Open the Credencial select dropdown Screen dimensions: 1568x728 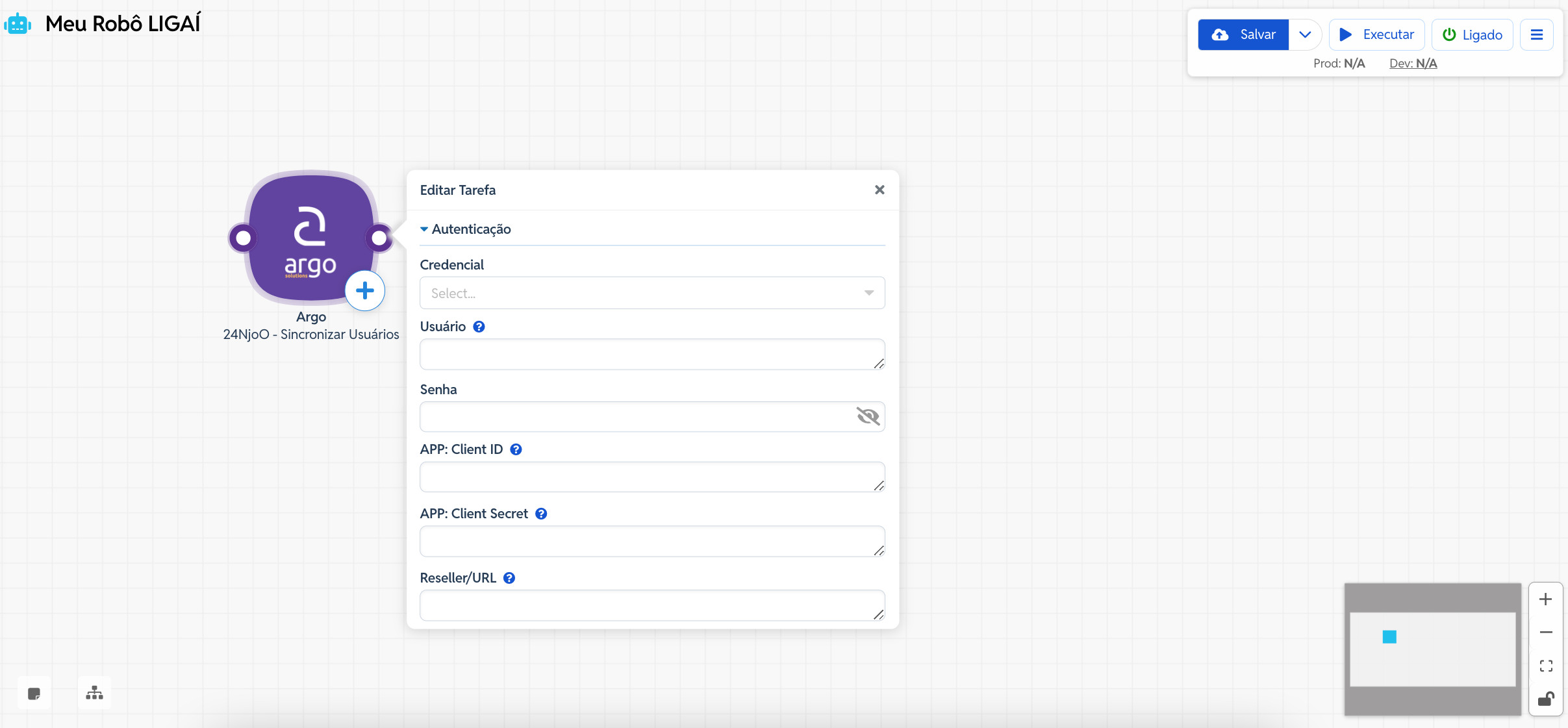click(651, 293)
